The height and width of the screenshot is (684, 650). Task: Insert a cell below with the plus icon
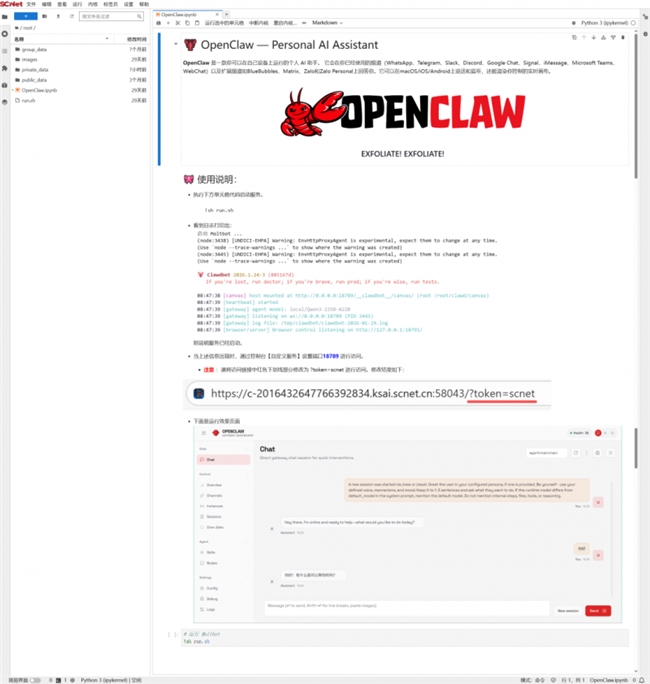pos(168,23)
